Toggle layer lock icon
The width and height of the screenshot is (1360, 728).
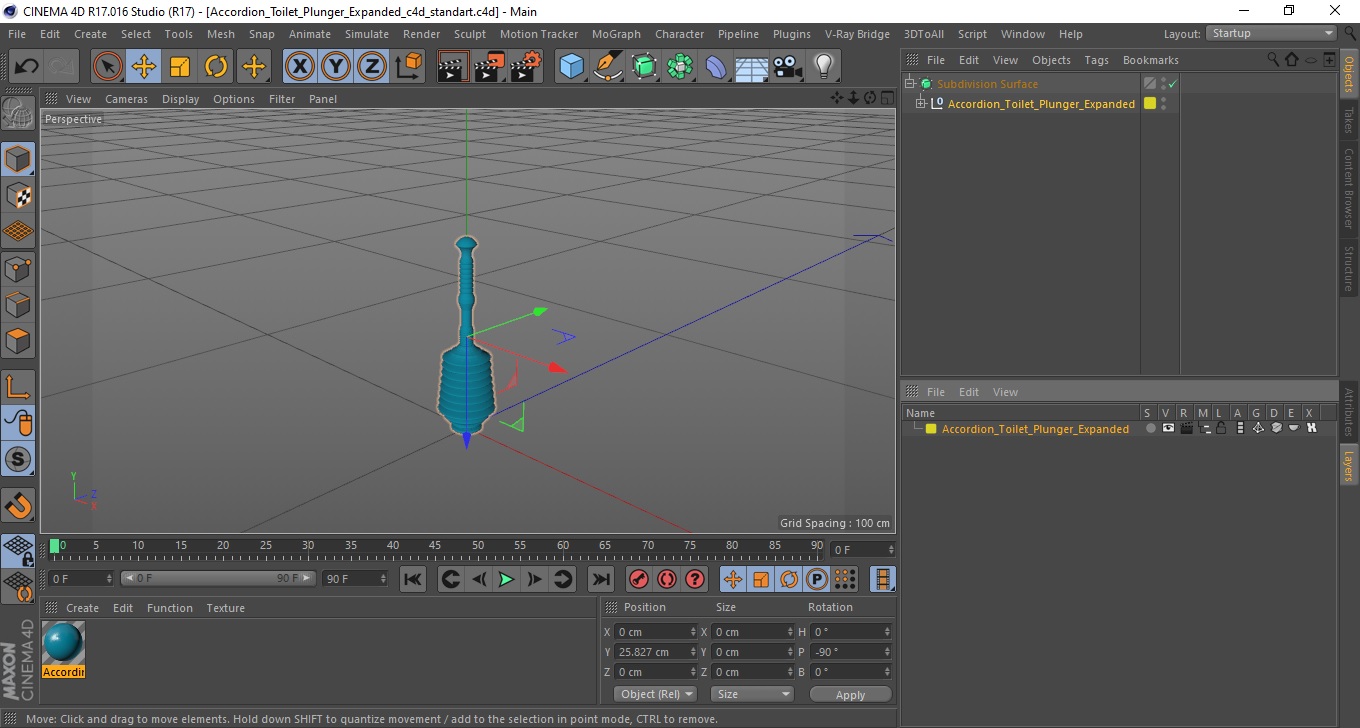1221,428
